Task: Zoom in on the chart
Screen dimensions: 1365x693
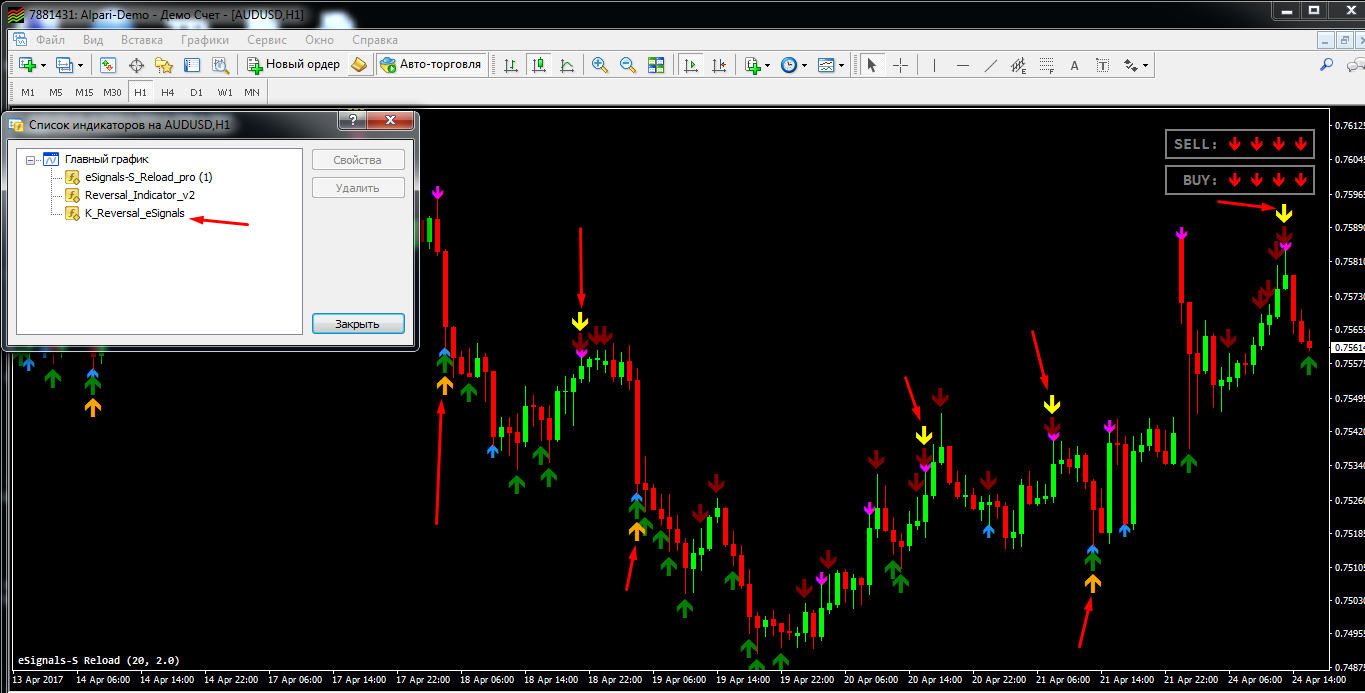Action: pyautogui.click(x=600, y=65)
